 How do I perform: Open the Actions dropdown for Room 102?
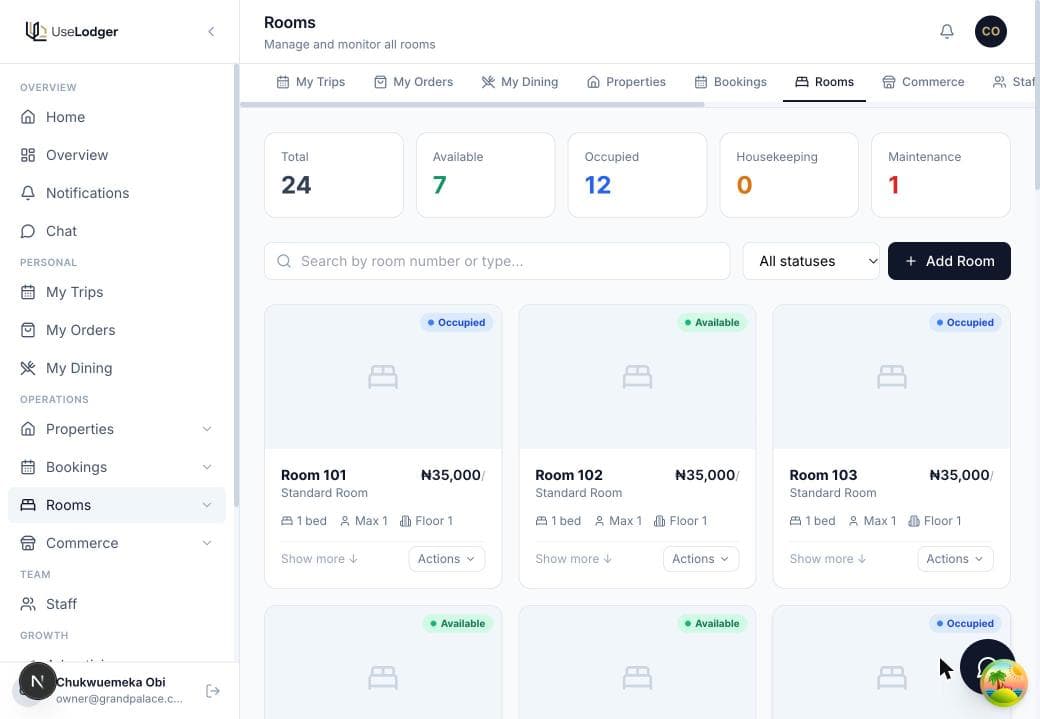700,559
